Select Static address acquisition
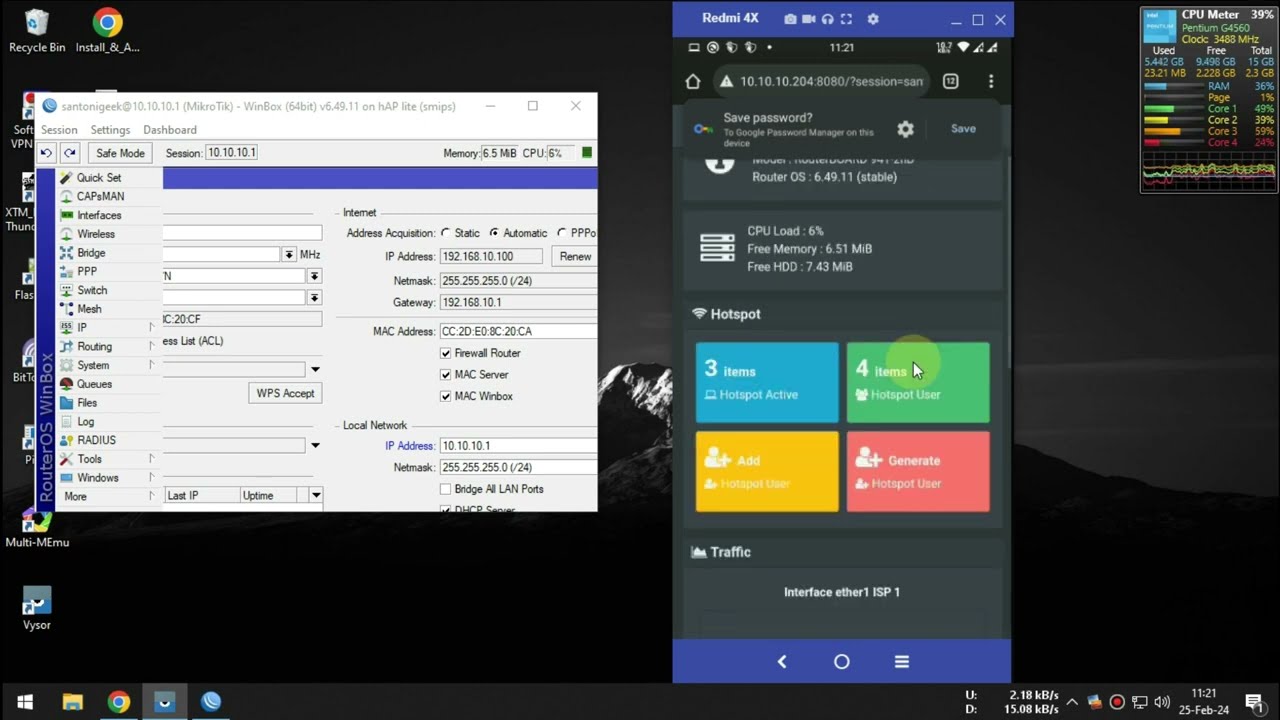This screenshot has width=1280, height=720. coord(446,233)
